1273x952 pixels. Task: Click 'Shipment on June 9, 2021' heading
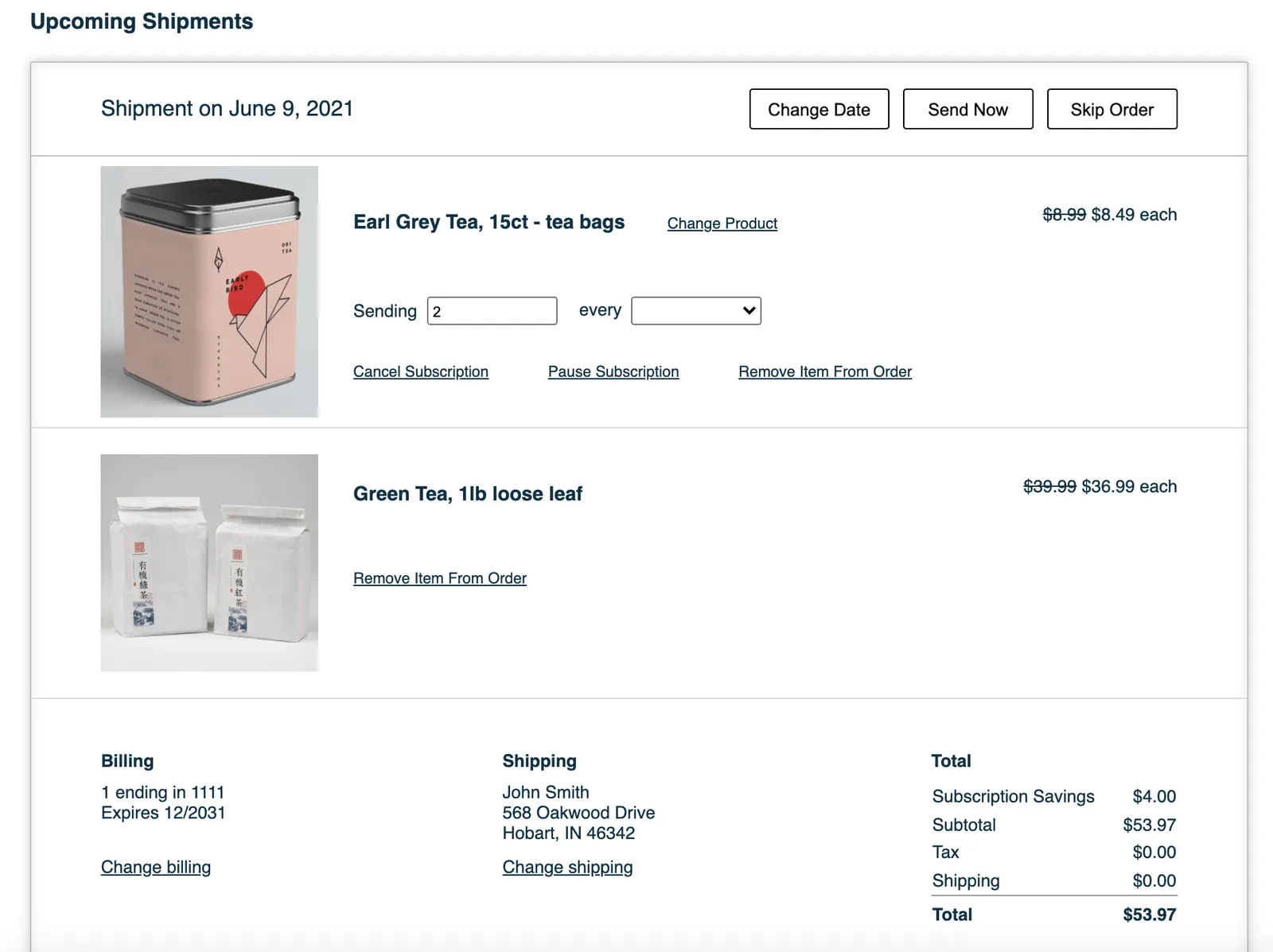[227, 108]
